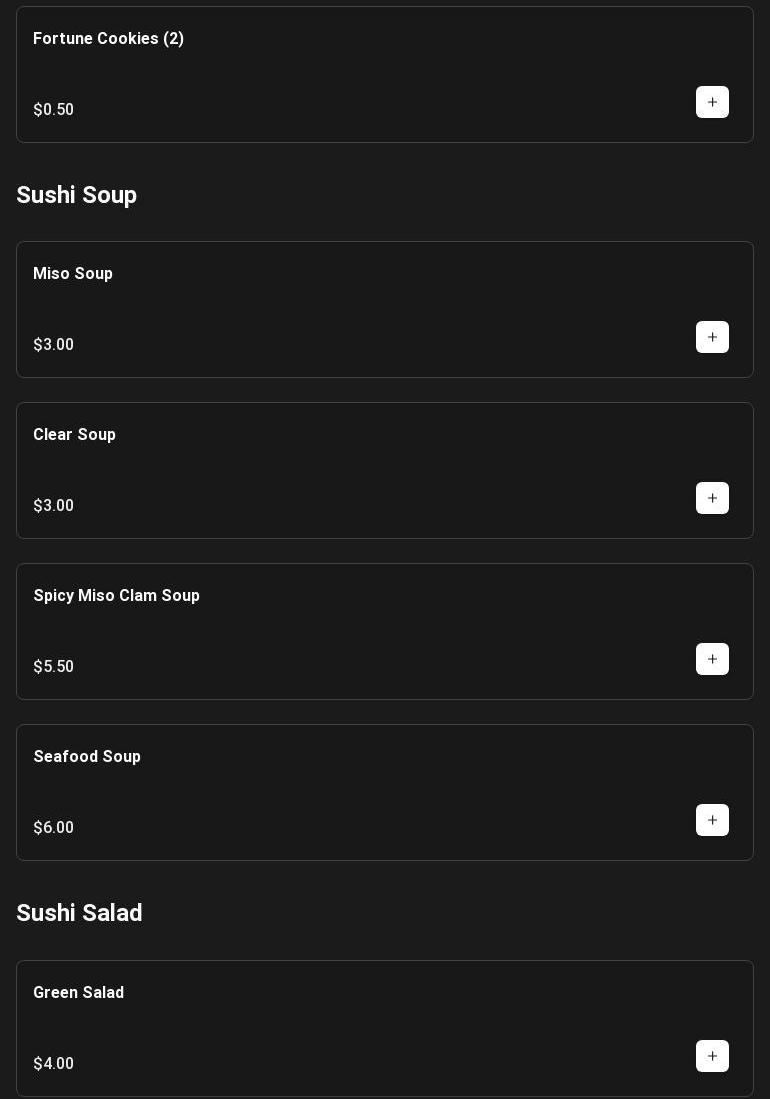The height and width of the screenshot is (1099, 770).
Task: View the Seafood Soup item name
Action: pyautogui.click(x=87, y=757)
